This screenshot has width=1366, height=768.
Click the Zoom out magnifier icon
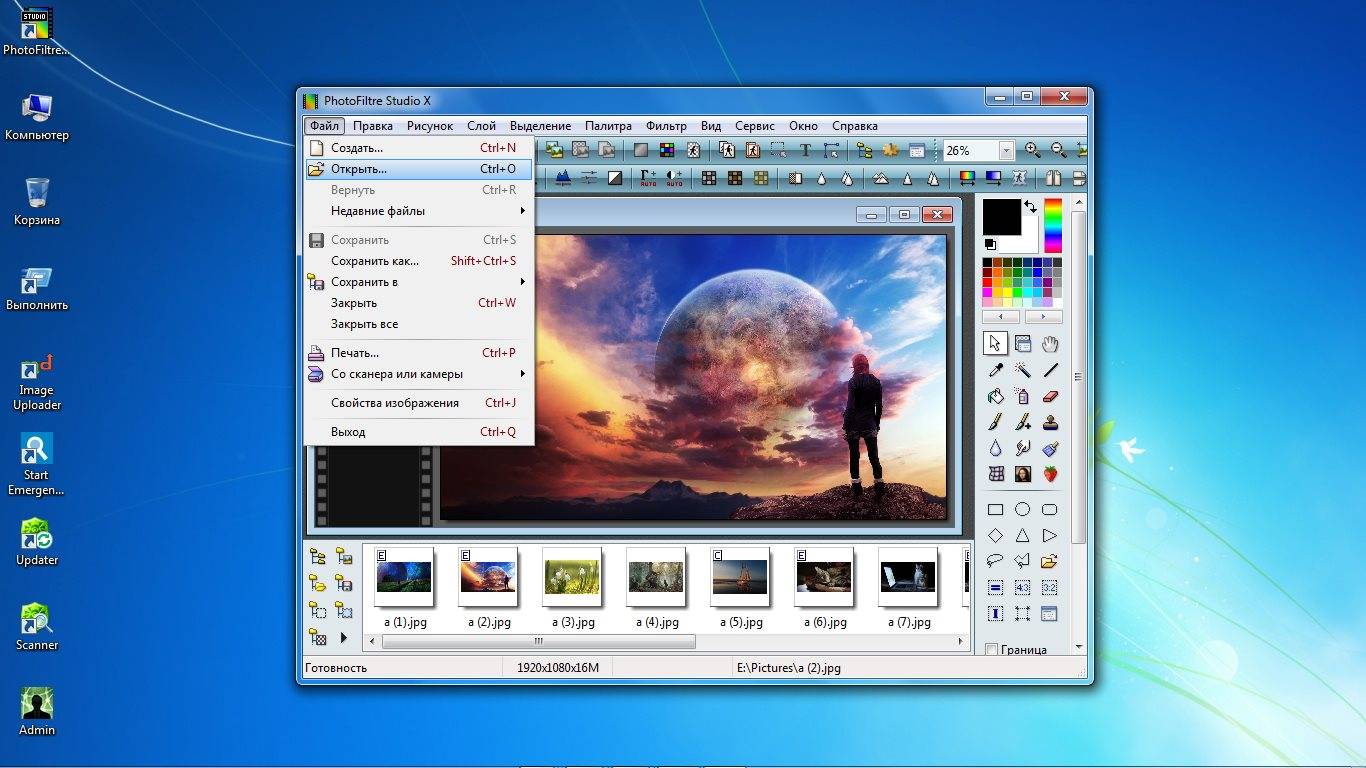[1058, 151]
